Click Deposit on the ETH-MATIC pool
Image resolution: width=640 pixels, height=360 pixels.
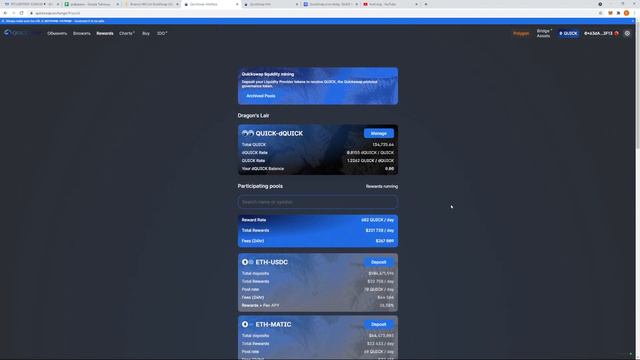coord(379,324)
